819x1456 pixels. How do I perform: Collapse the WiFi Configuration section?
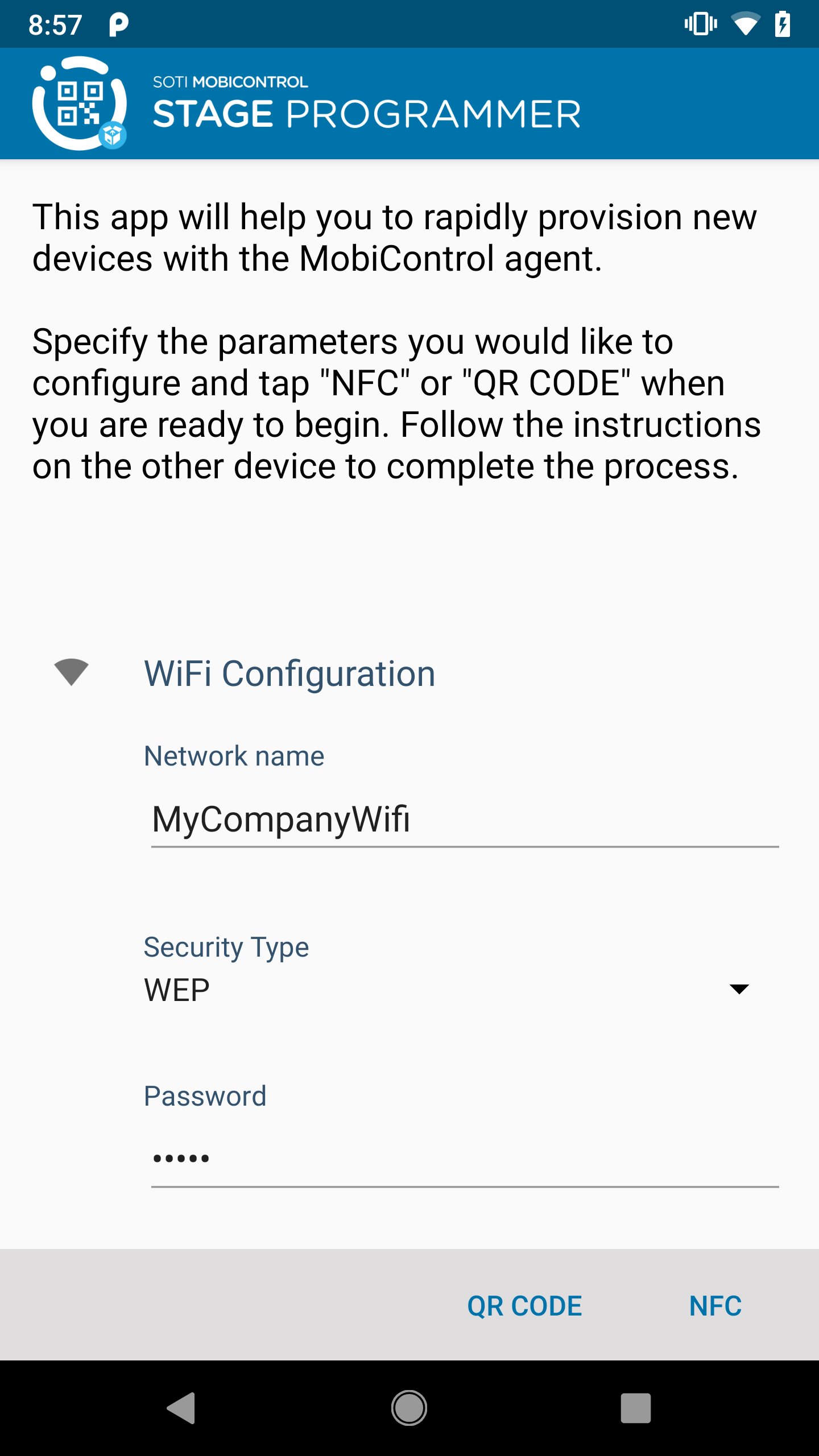point(289,673)
